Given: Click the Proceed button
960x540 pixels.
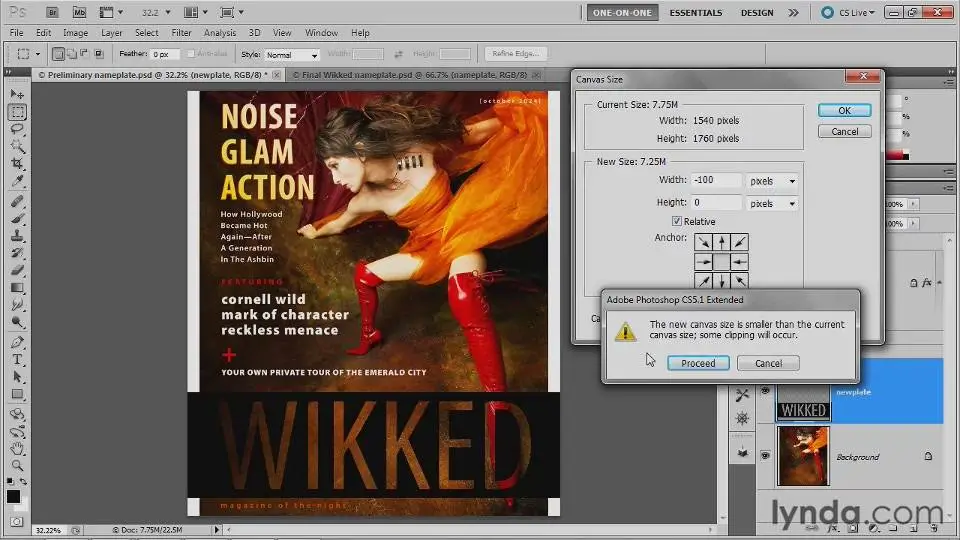Looking at the screenshot, I should [697, 363].
